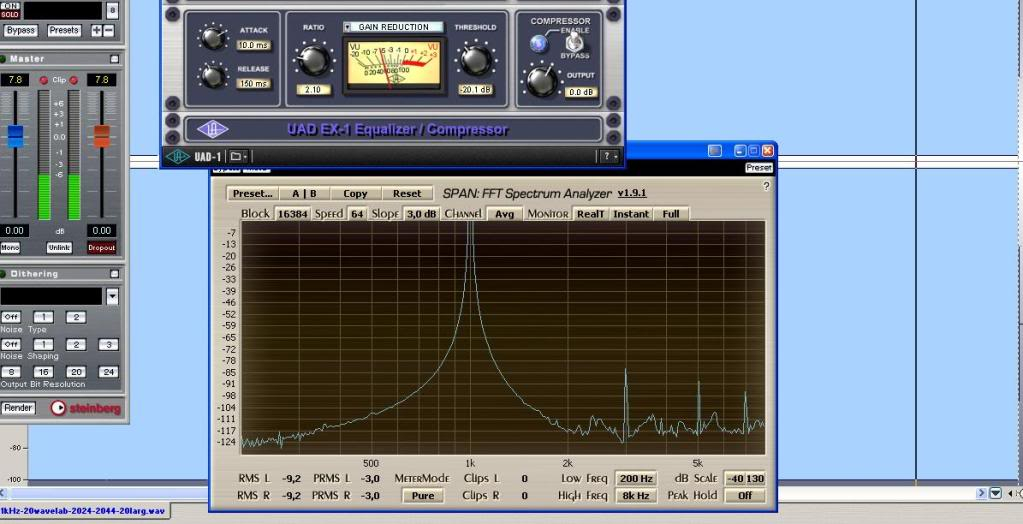This screenshot has height=524, width=1023.
Task: Flip the compressor Enable/Bypass switch
Action: tap(575, 44)
